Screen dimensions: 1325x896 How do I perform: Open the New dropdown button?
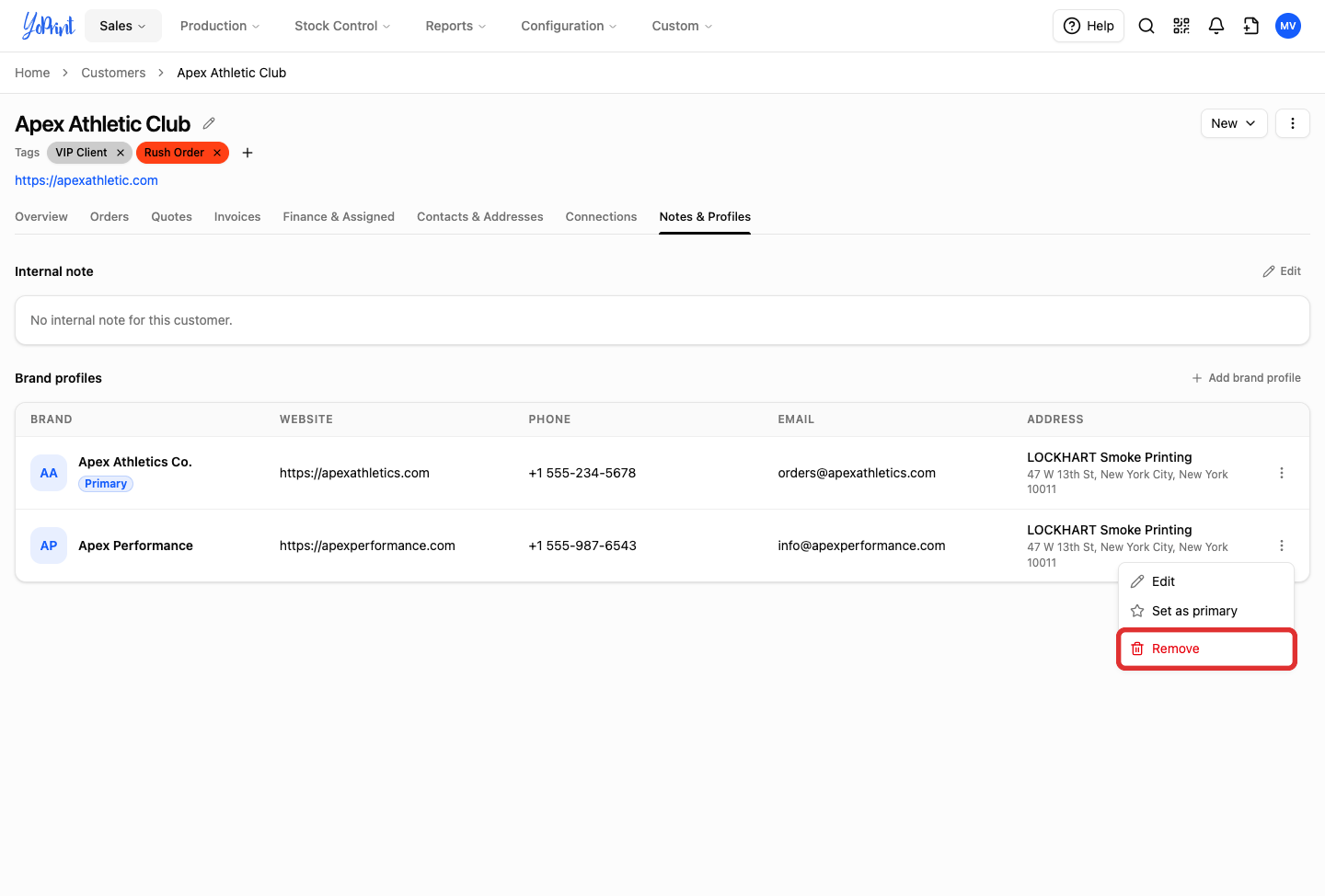(x=1234, y=123)
